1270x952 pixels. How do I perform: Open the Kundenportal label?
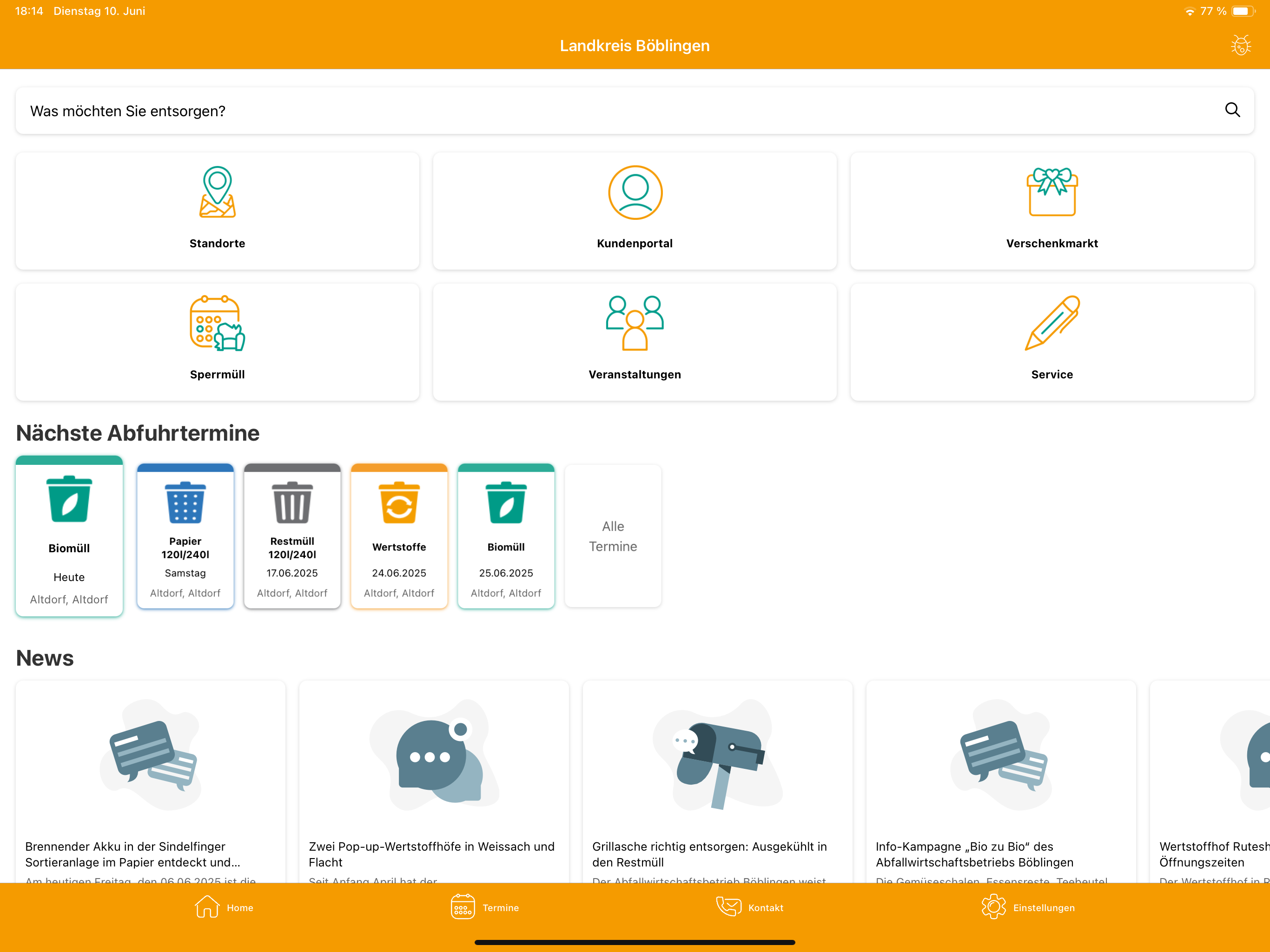635,243
